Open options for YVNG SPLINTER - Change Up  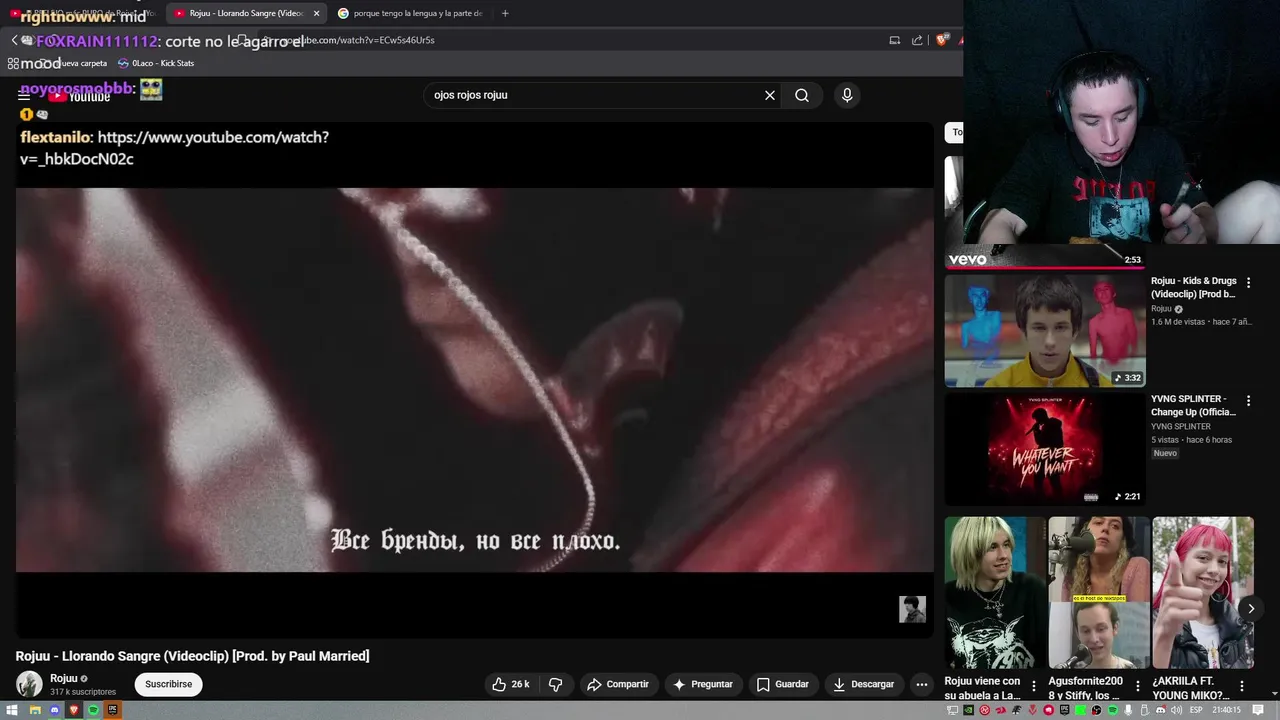pyautogui.click(x=1248, y=401)
